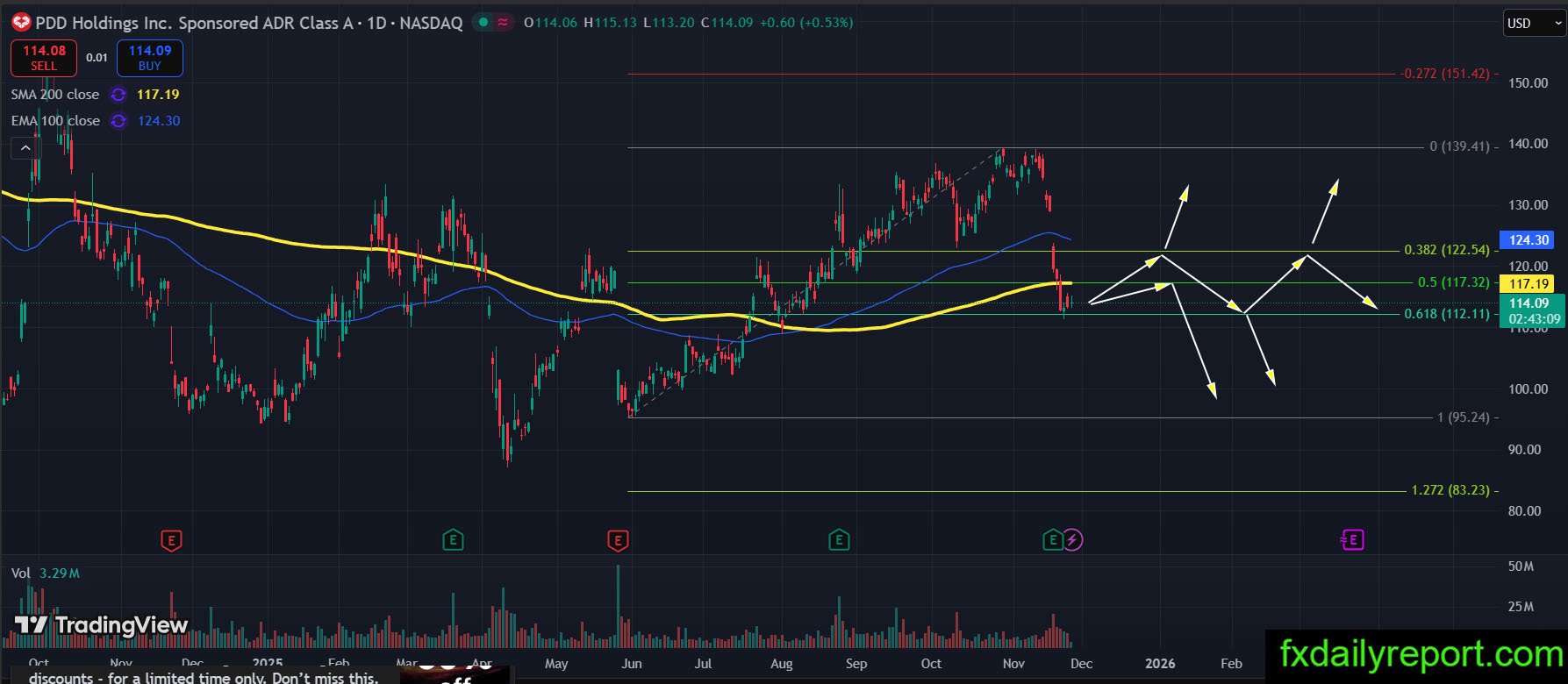Click the blue BUY 114.09 button
The height and width of the screenshot is (684, 1568).
pyautogui.click(x=150, y=58)
